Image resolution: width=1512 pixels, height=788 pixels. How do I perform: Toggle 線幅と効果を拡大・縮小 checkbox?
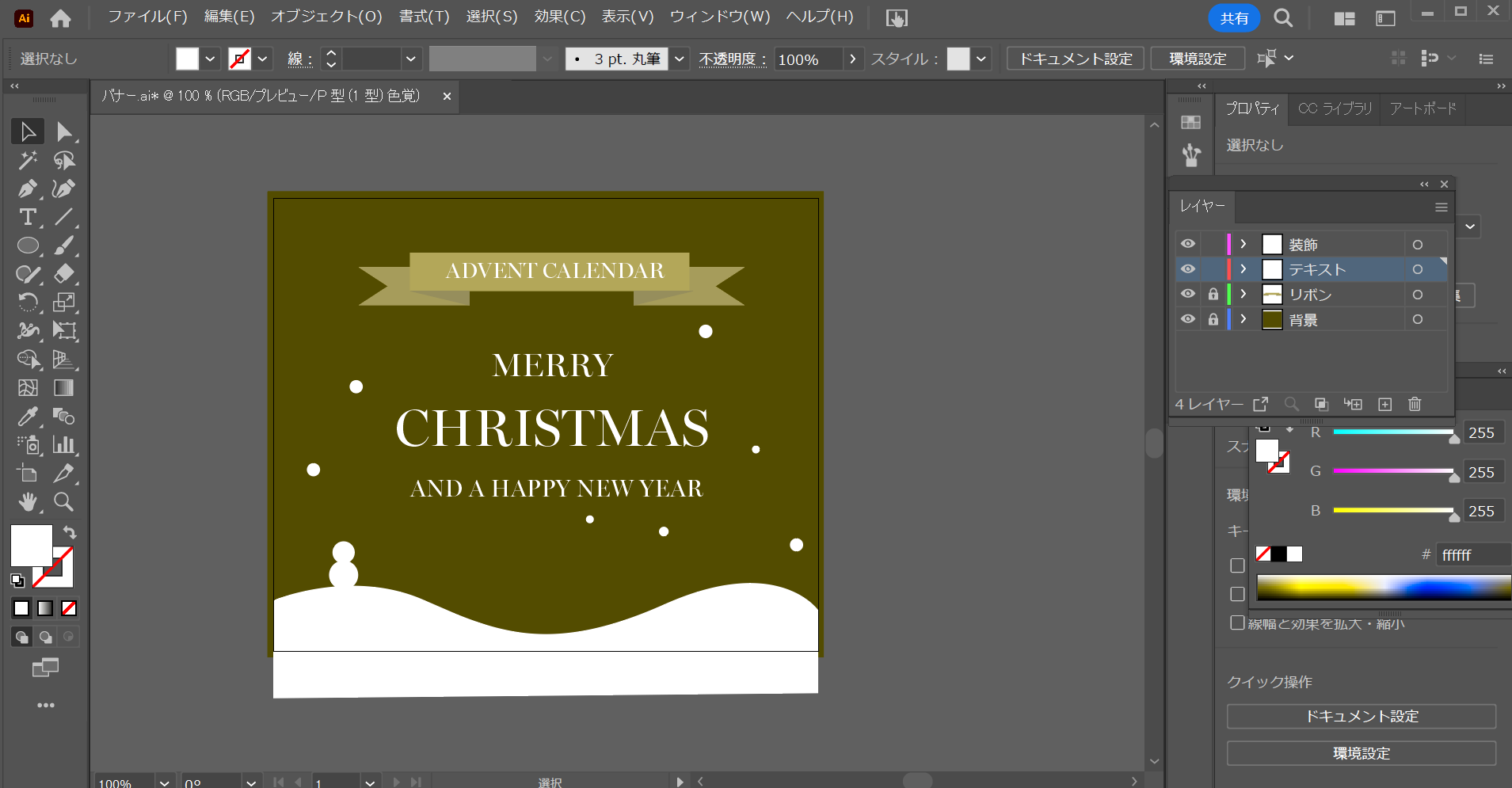click(x=1239, y=622)
